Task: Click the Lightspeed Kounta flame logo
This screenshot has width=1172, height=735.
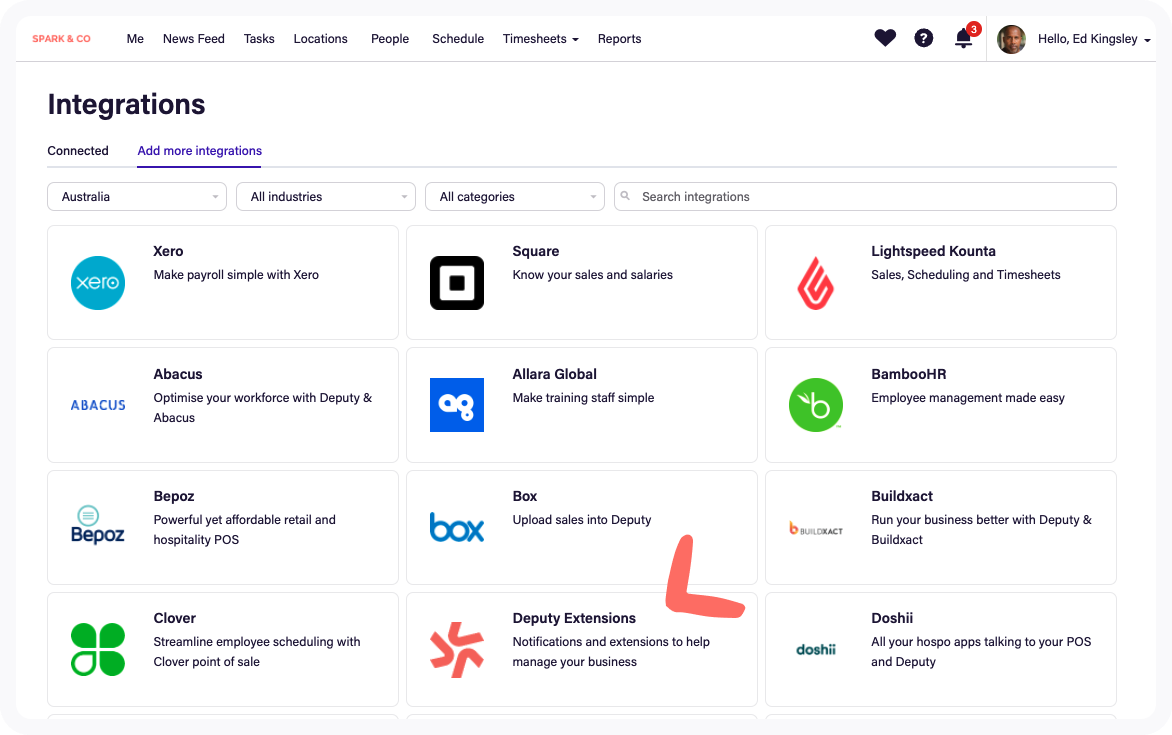Action: (815, 283)
